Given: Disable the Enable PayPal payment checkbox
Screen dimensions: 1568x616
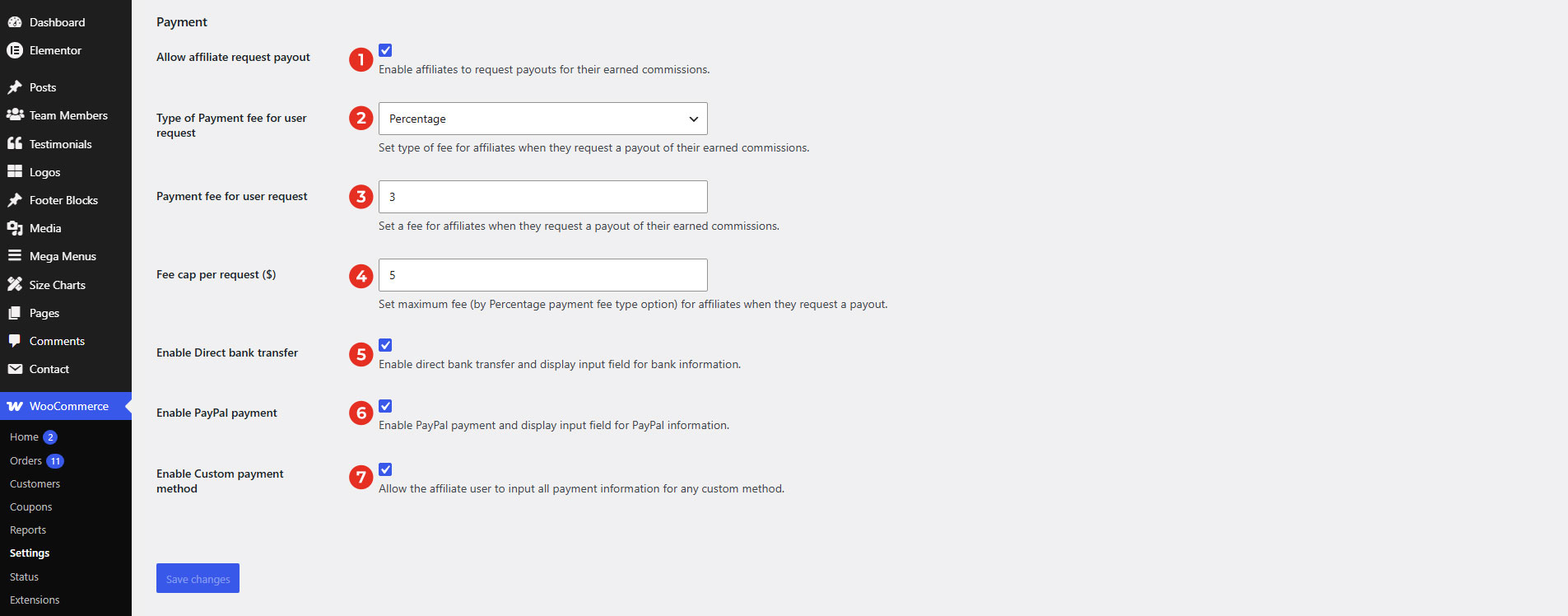Looking at the screenshot, I should (385, 406).
